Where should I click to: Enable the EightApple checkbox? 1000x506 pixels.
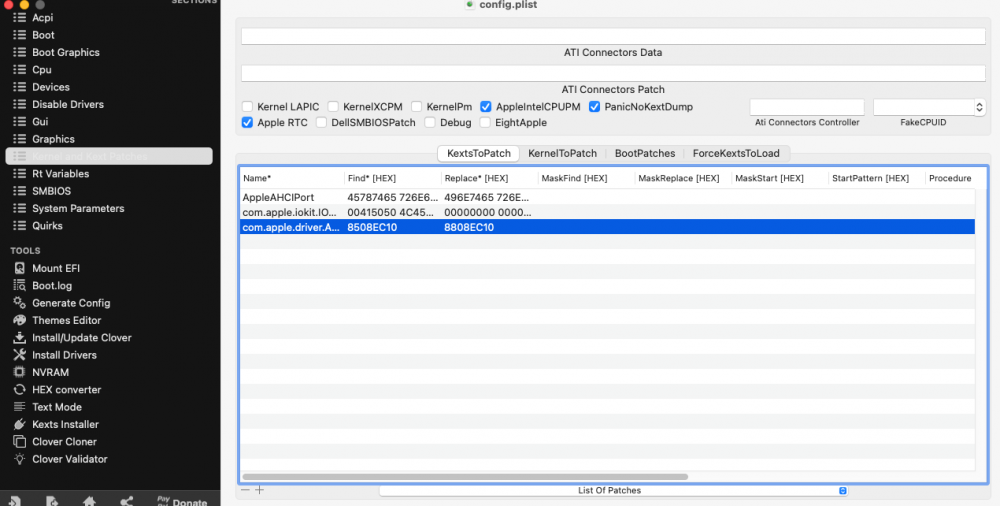(485, 123)
